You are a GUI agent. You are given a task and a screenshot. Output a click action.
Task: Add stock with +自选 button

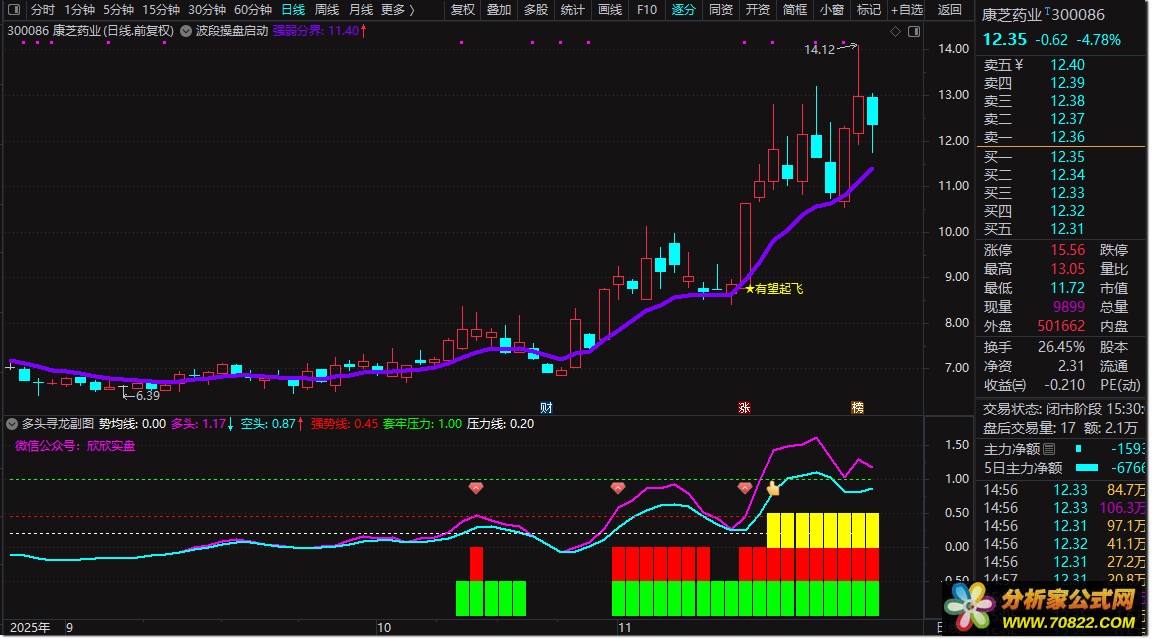(907, 10)
